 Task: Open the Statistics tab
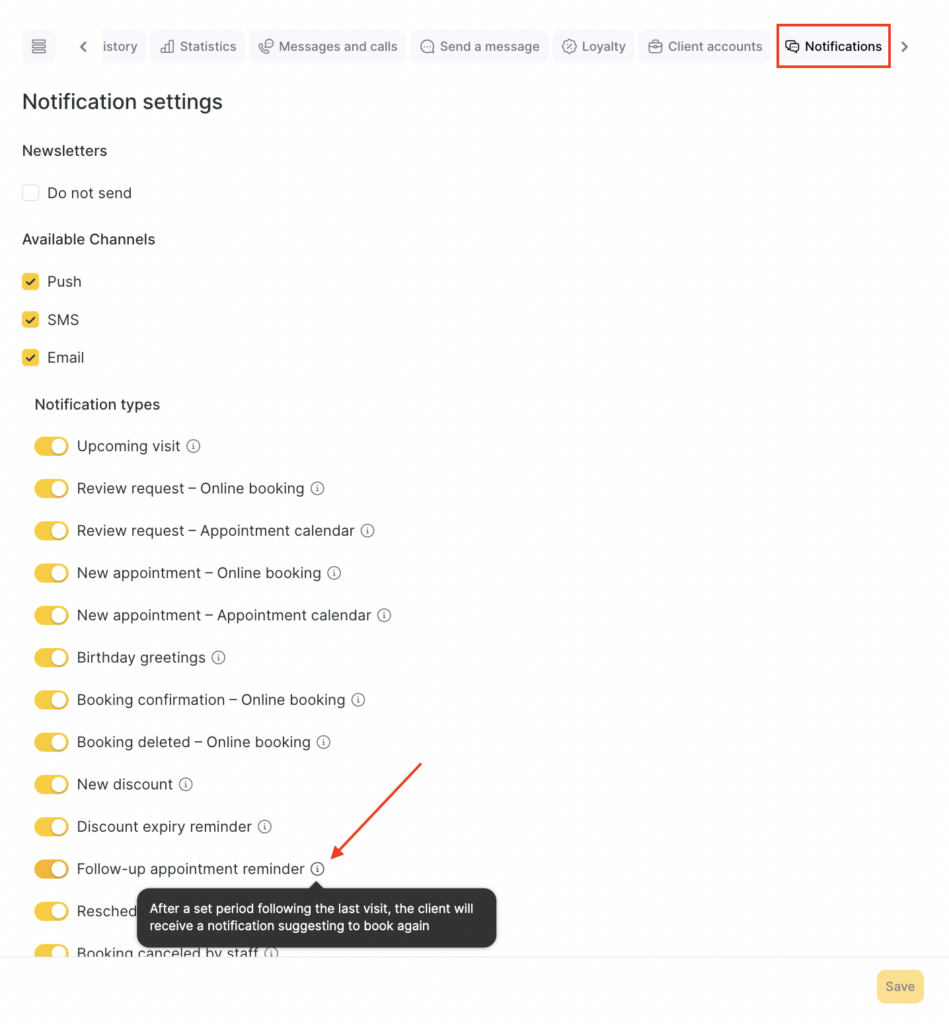coord(198,47)
